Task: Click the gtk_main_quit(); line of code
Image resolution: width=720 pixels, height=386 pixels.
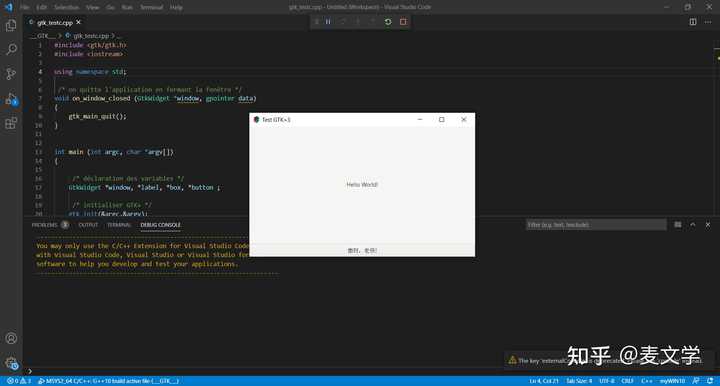Action: [97, 116]
